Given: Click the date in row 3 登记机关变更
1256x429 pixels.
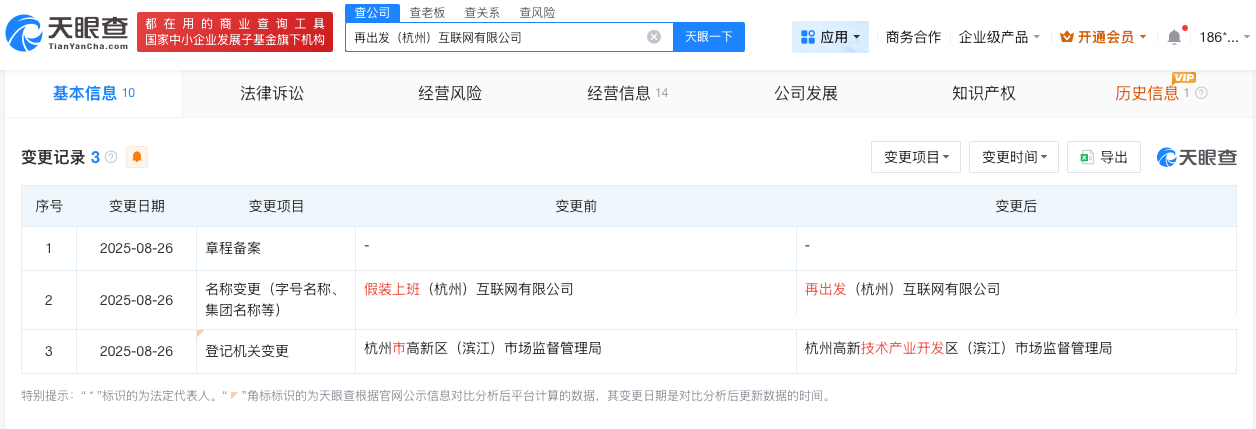Looking at the screenshot, I should 137,351.
